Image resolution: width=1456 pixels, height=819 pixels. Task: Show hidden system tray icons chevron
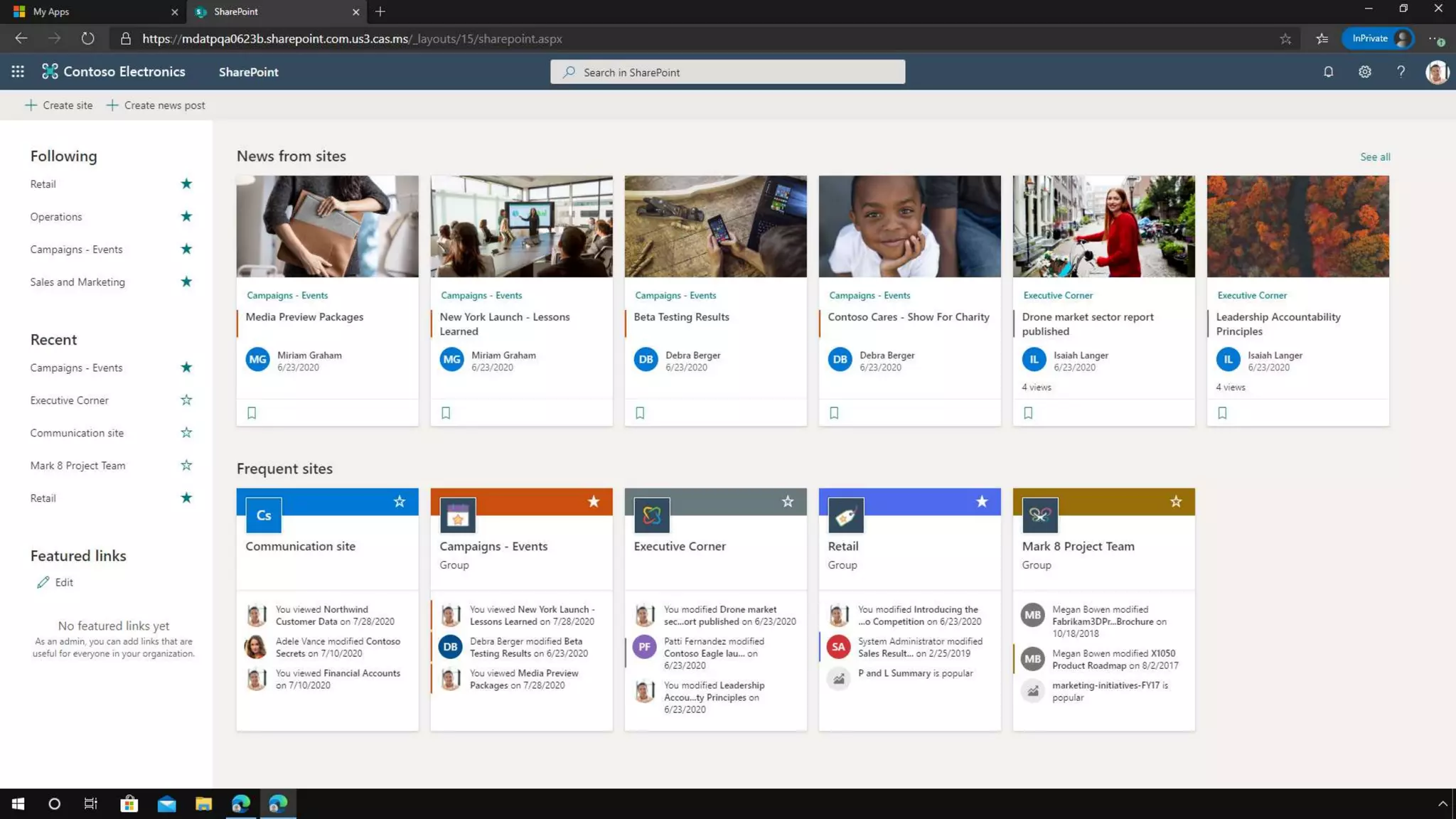click(x=1442, y=804)
